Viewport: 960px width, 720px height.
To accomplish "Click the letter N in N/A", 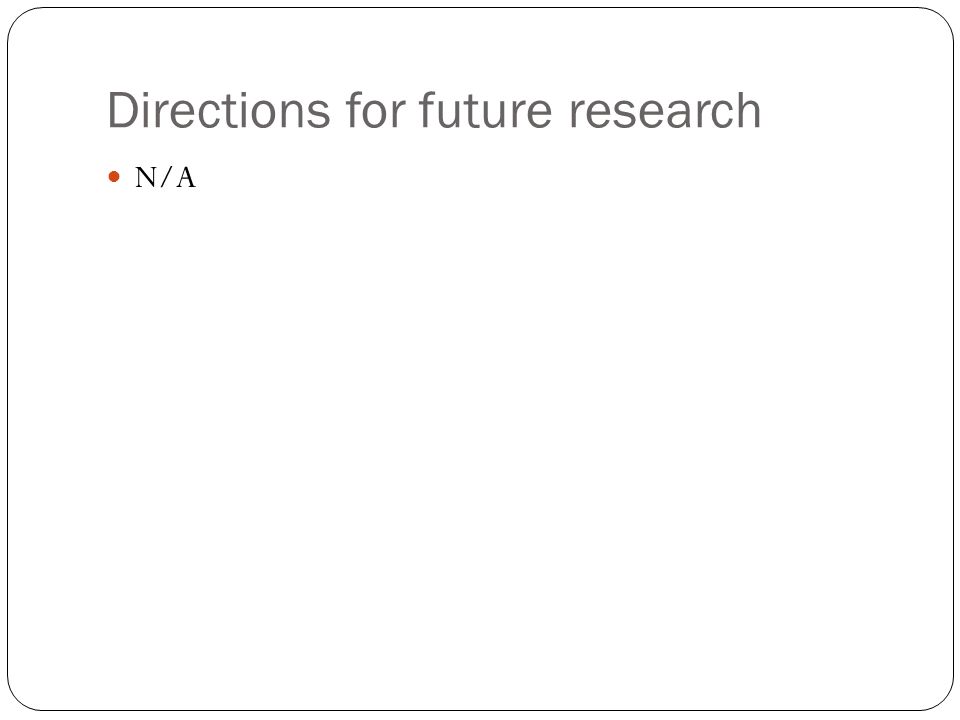I will coord(146,178).
